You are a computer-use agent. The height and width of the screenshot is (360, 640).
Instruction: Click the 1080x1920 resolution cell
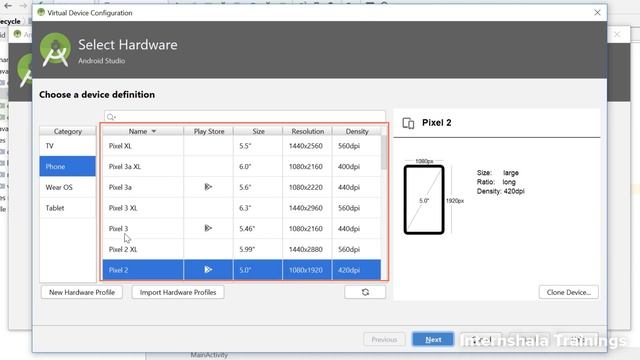(306, 270)
